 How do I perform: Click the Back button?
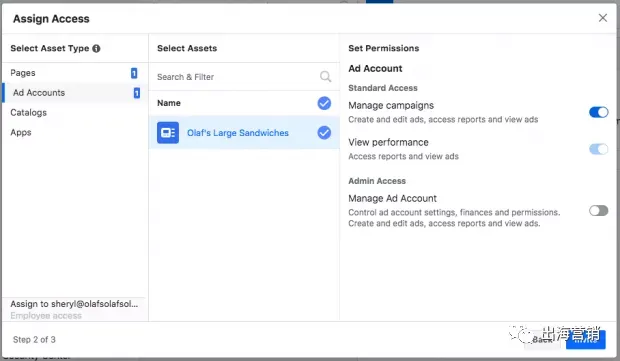tap(542, 340)
